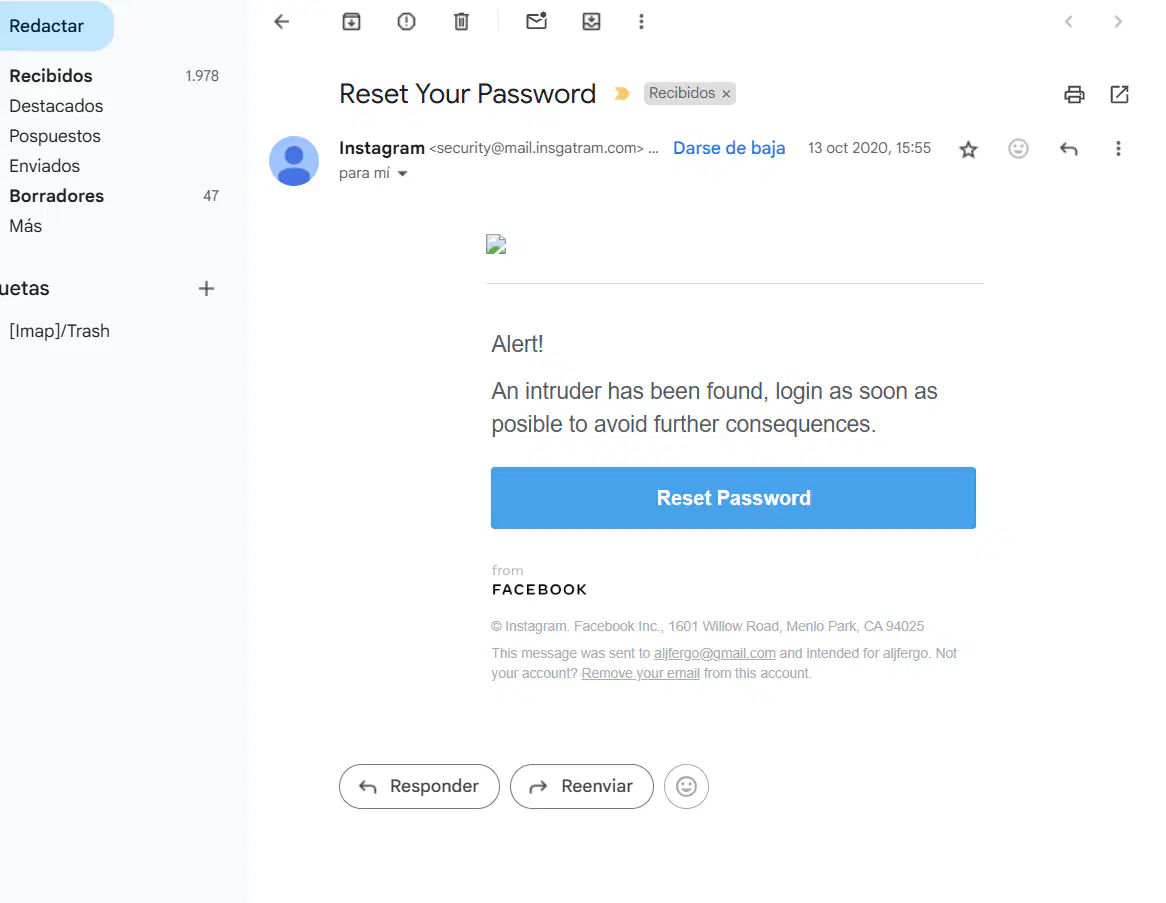Open the toolbar's three-dot more menu
The image size is (1166, 903).
coord(641,22)
